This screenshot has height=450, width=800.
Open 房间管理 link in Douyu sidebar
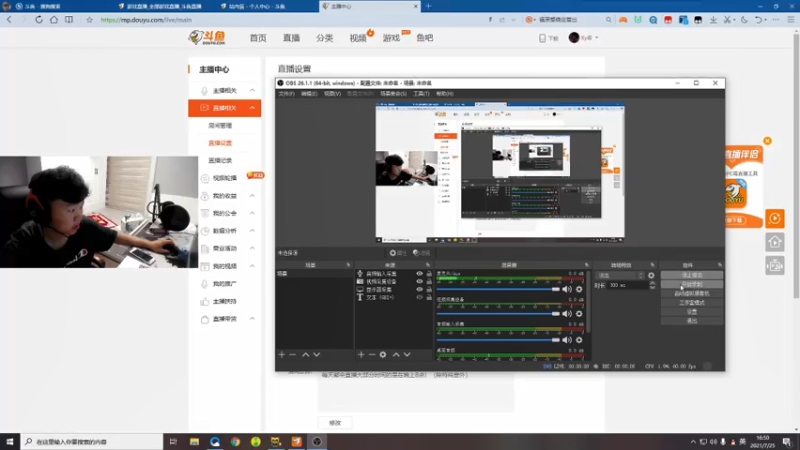click(220, 126)
